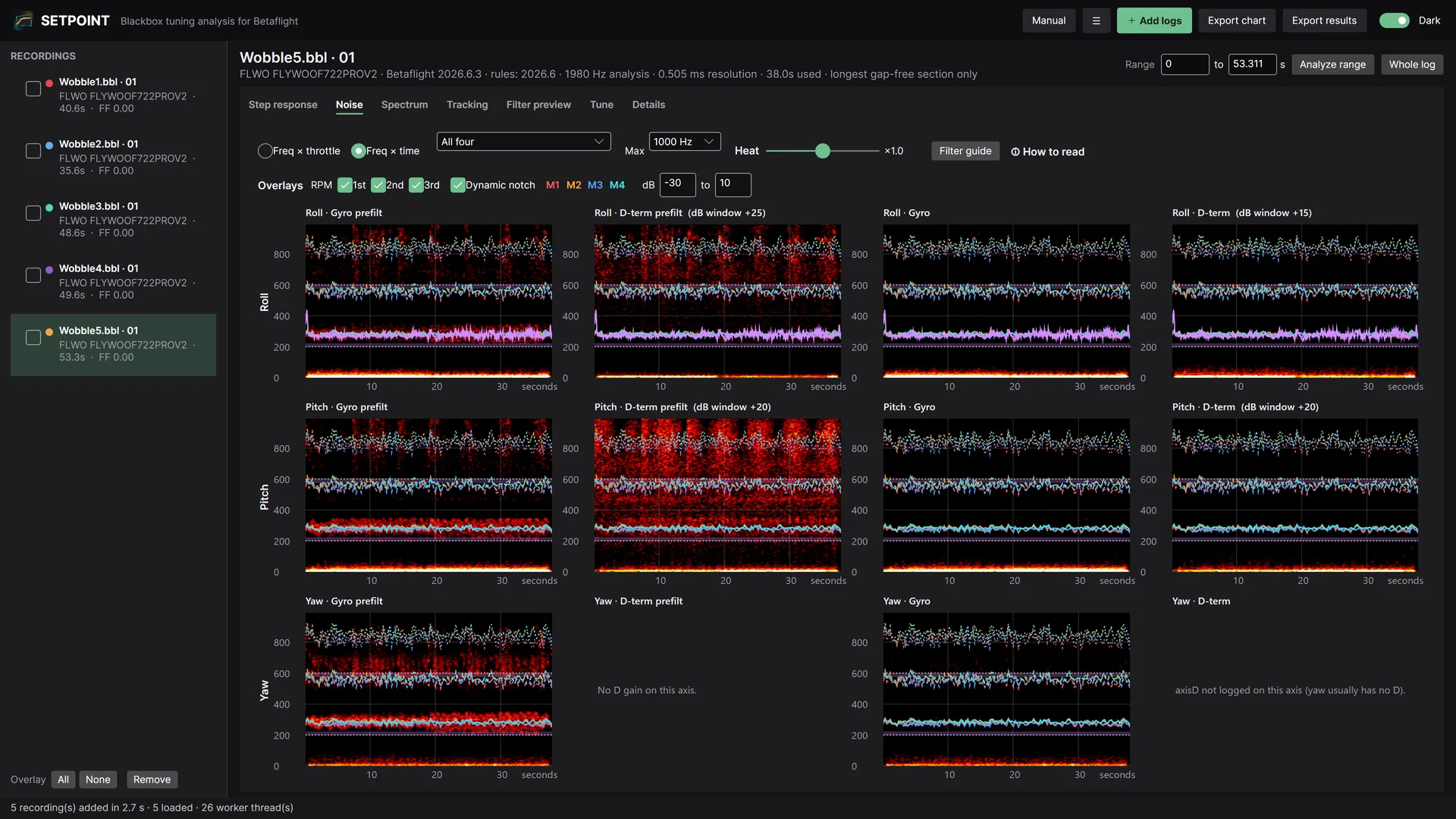Open the Max 1000 Hz dropdown
Screen dimensions: 1456x819
[x=684, y=142]
